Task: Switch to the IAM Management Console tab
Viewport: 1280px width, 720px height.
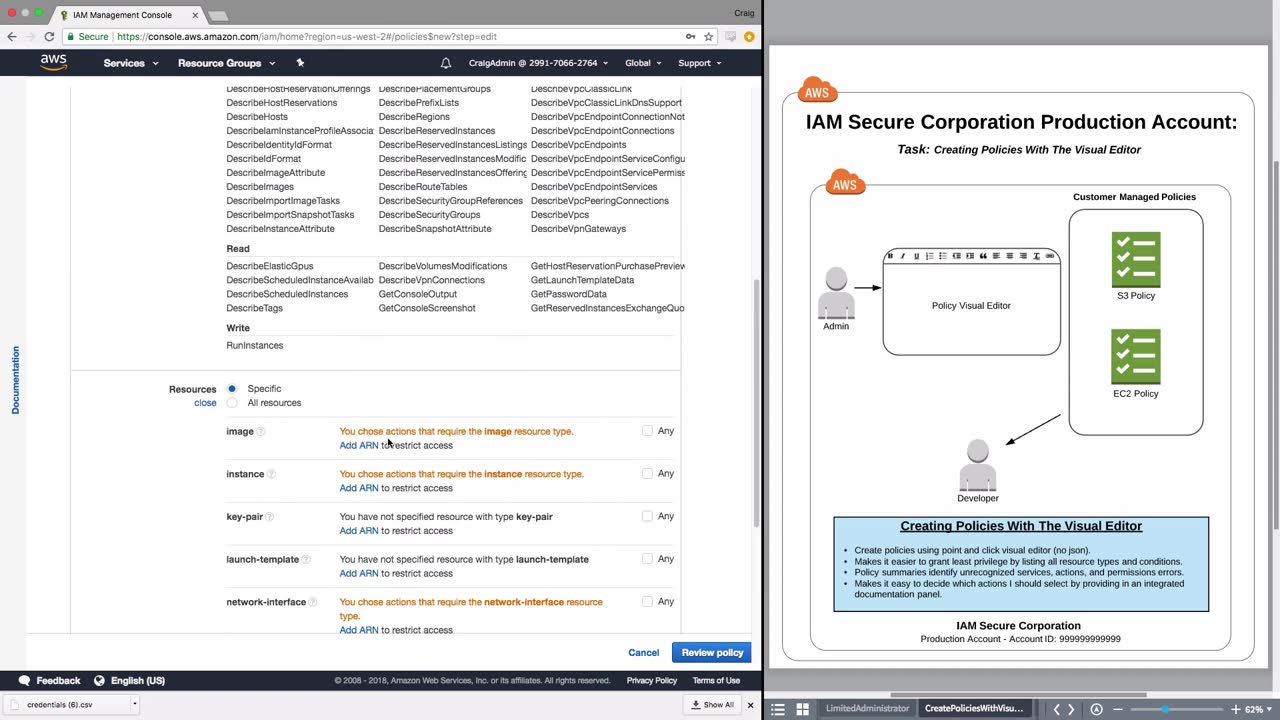Action: [x=130, y=15]
